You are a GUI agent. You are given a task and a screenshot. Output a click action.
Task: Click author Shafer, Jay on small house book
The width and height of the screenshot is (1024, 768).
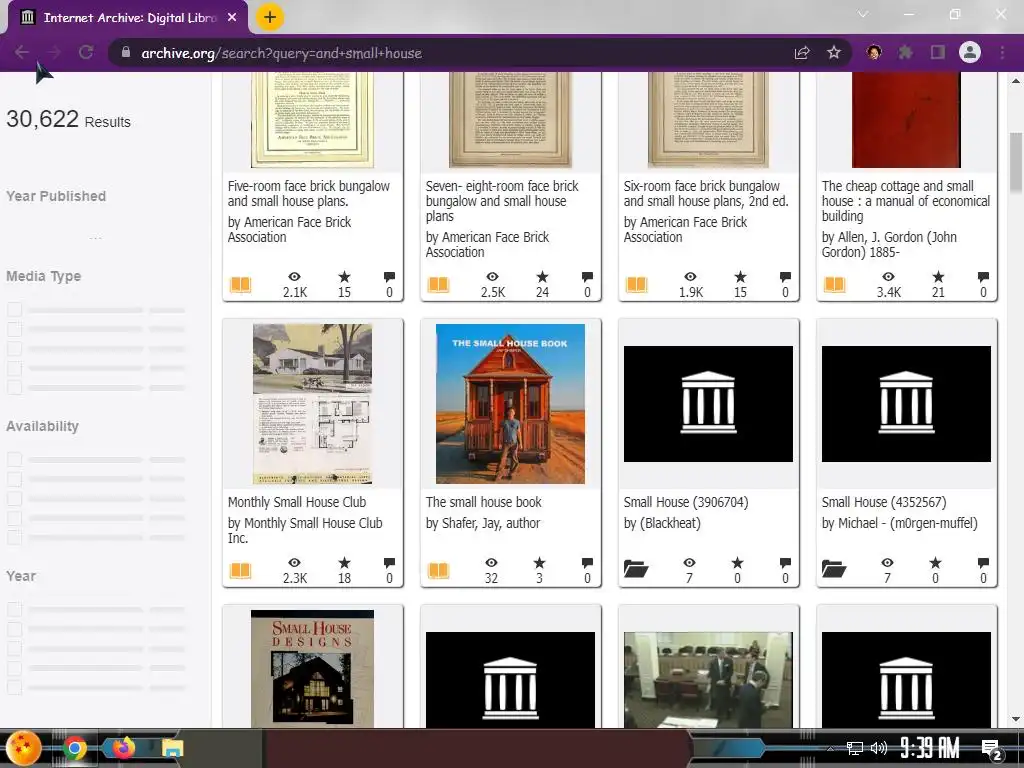tap(490, 523)
